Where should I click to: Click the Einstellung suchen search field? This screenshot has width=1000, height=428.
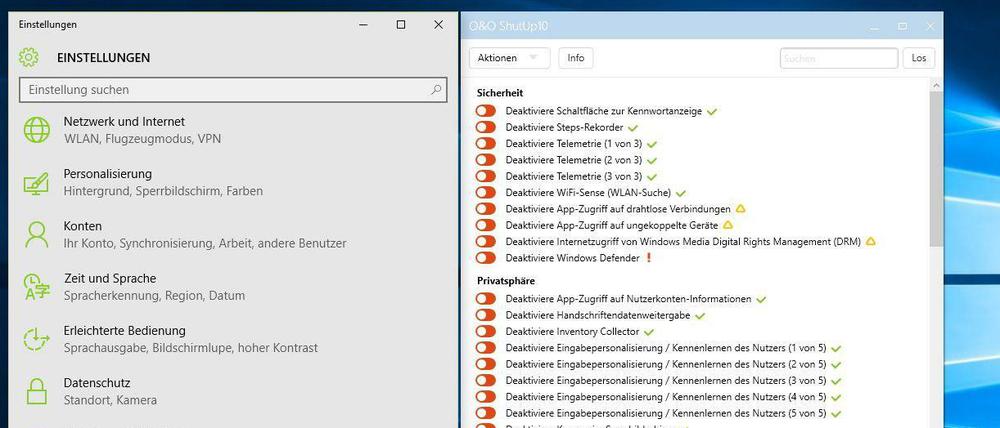click(233, 90)
